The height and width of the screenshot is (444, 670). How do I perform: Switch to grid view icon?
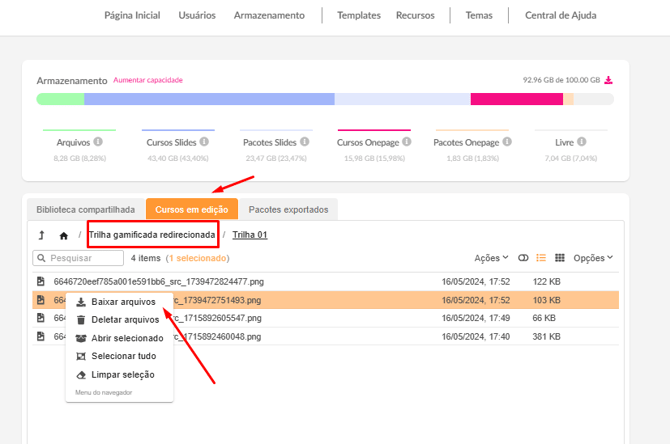point(560,258)
